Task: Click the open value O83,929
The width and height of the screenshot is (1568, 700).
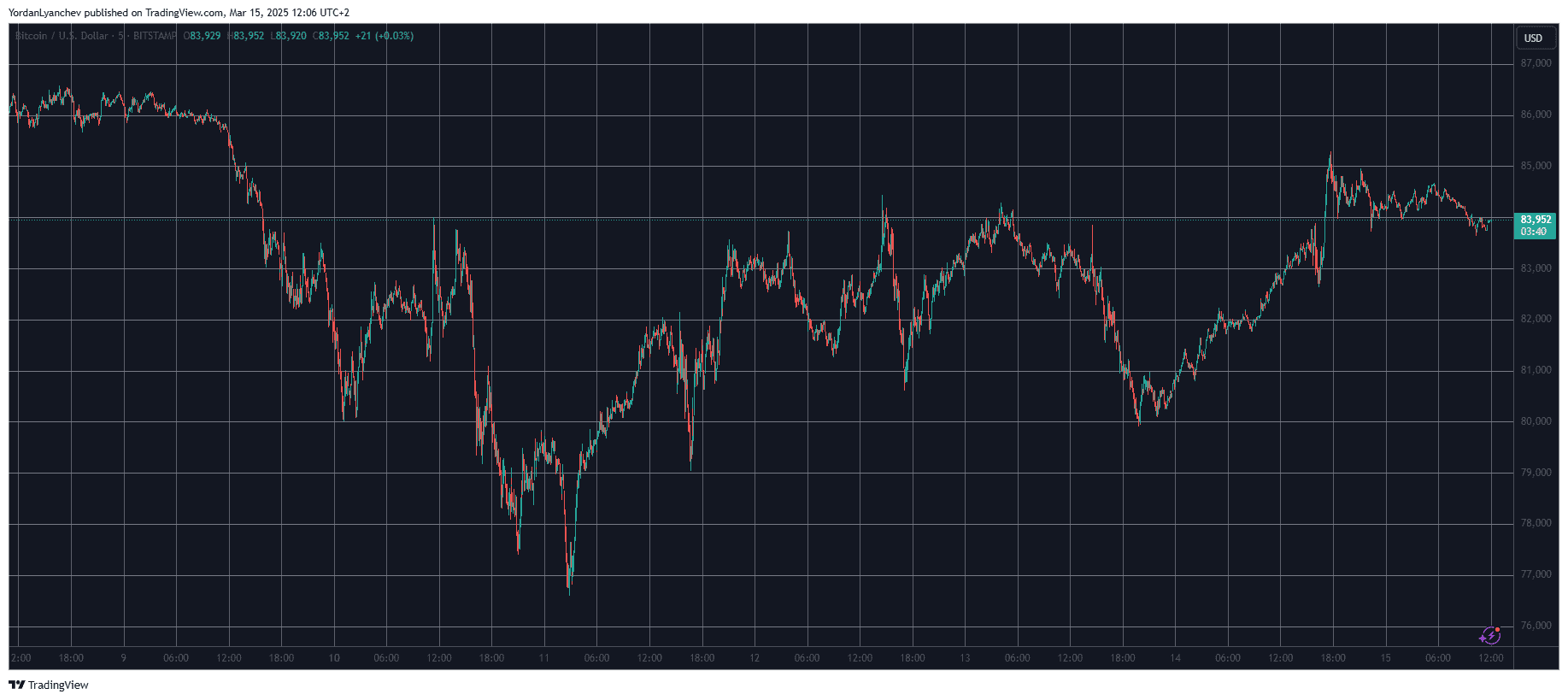Action: click(x=203, y=36)
